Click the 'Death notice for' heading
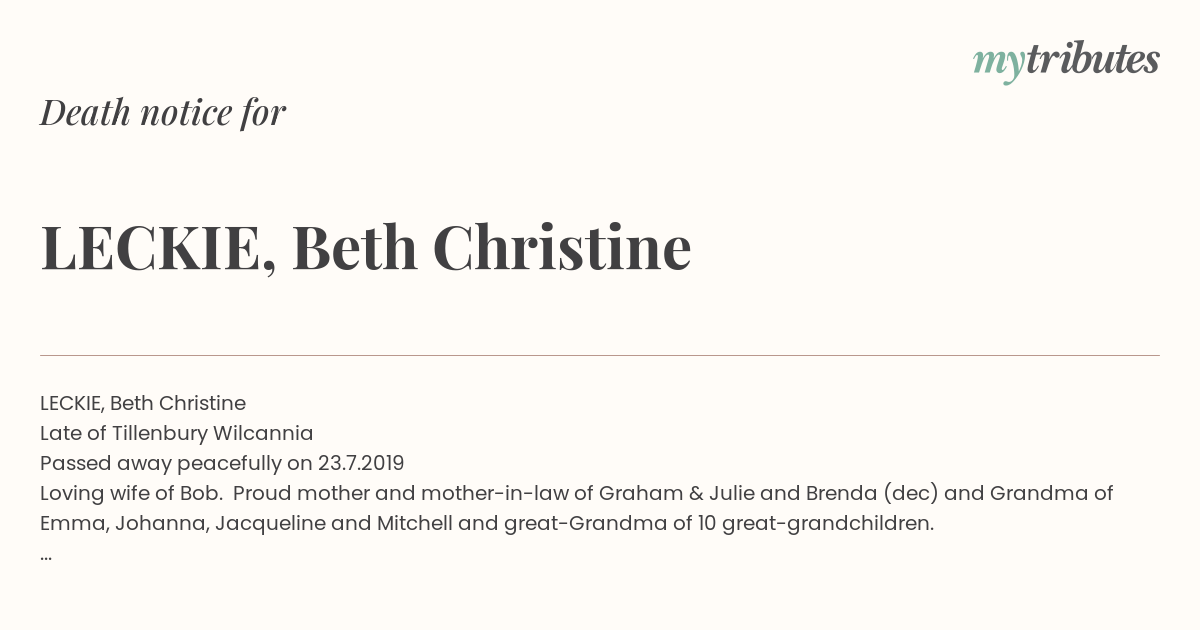The image size is (1200, 630). point(163,113)
